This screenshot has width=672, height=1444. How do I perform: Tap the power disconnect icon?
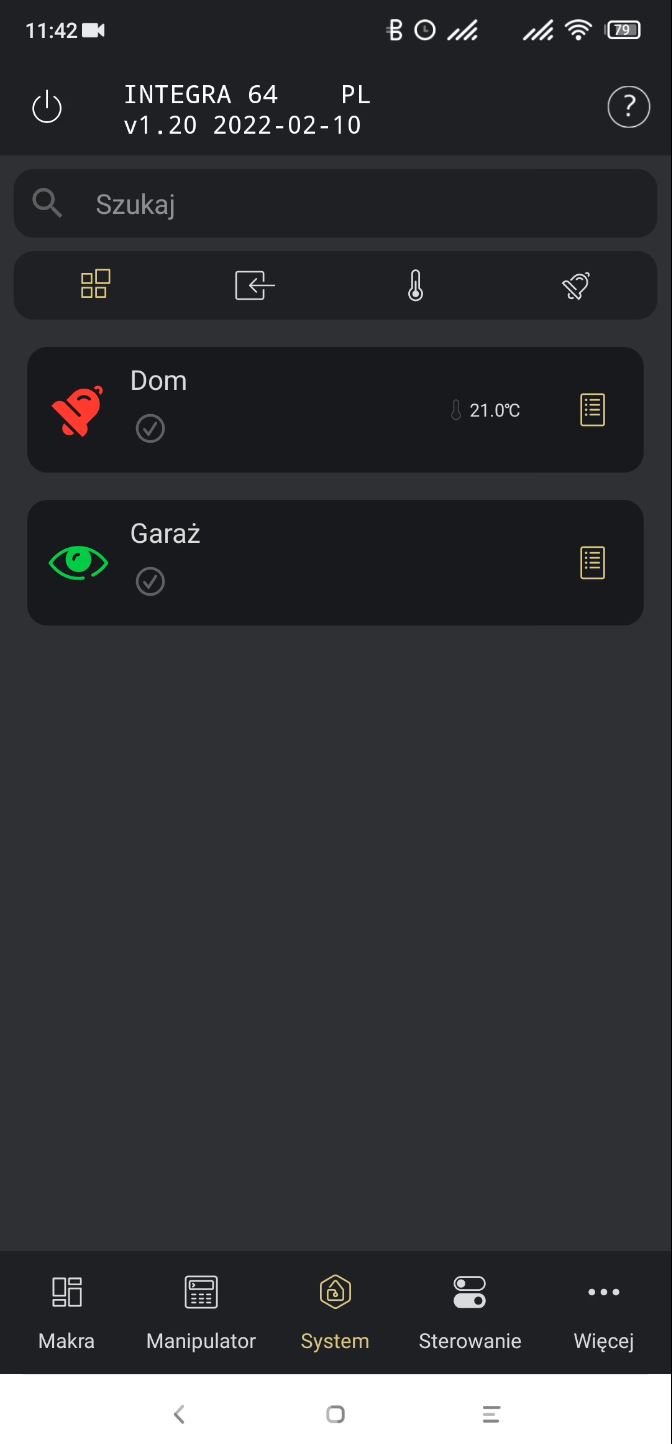(47, 107)
